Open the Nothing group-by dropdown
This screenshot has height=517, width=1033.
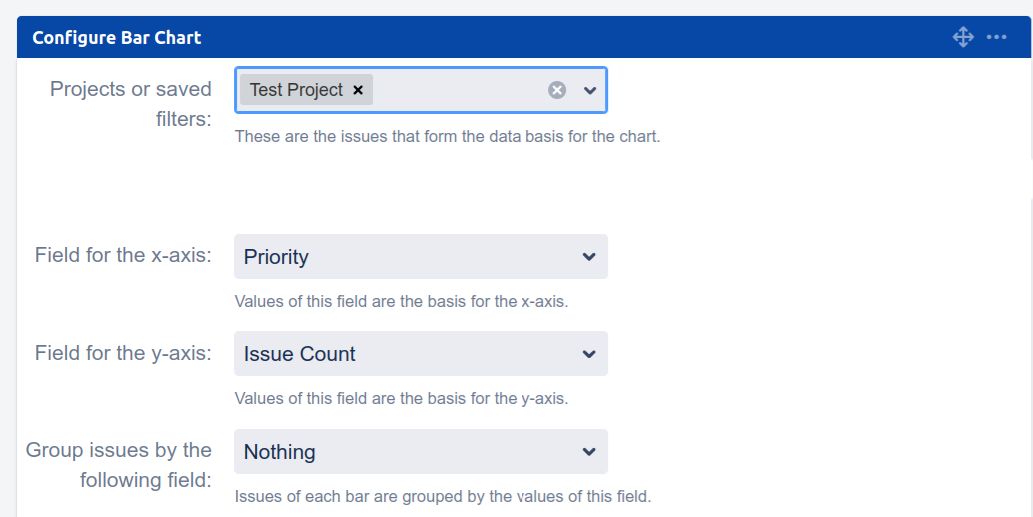(400, 452)
